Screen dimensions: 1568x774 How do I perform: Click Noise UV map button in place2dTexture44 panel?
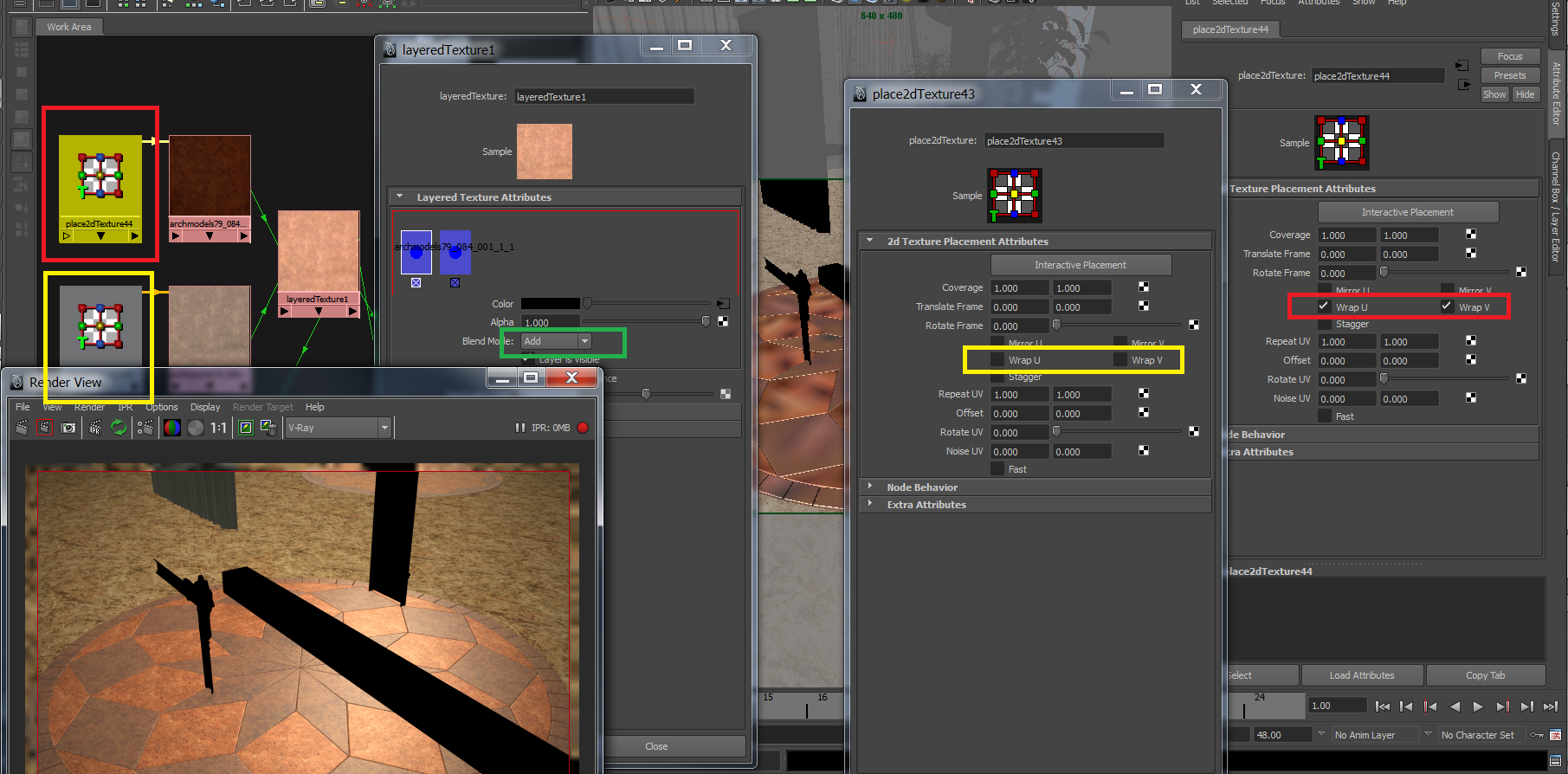pos(1471,398)
